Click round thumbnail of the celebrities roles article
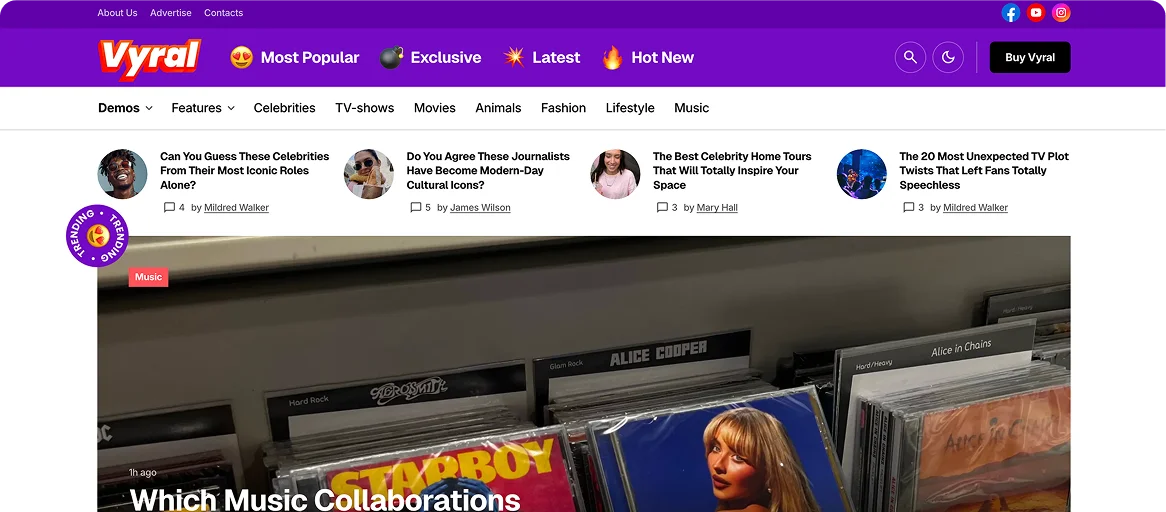 tap(122, 174)
